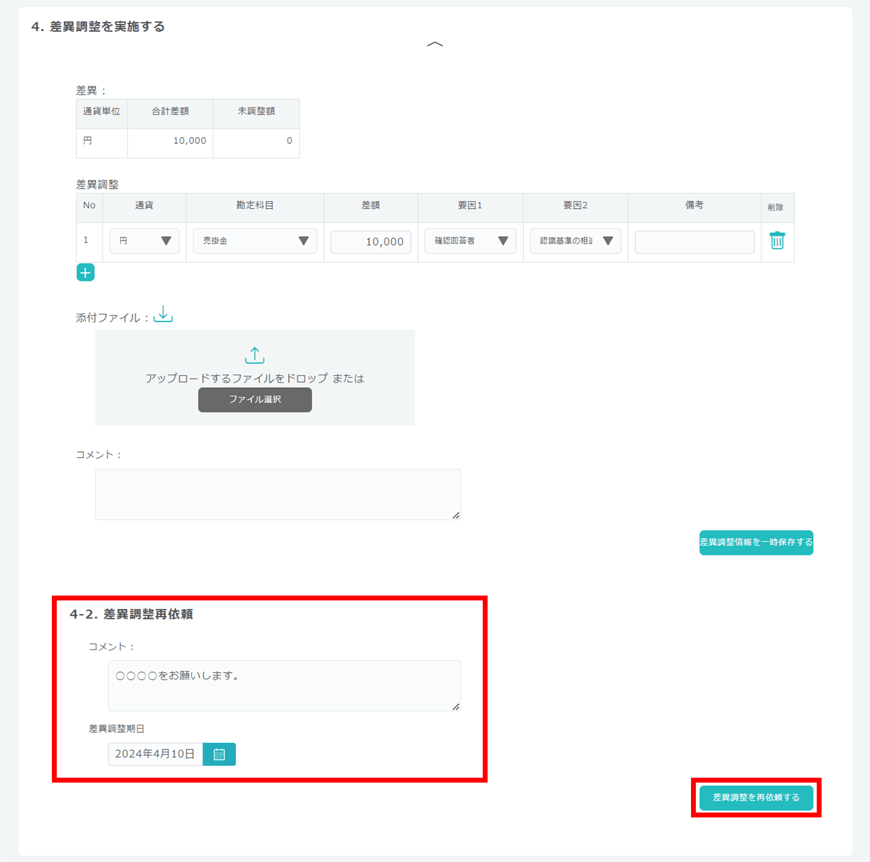The width and height of the screenshot is (870, 862).
Task: Collapse section 4 with the chevron arrow
Action: pyautogui.click(x=435, y=45)
